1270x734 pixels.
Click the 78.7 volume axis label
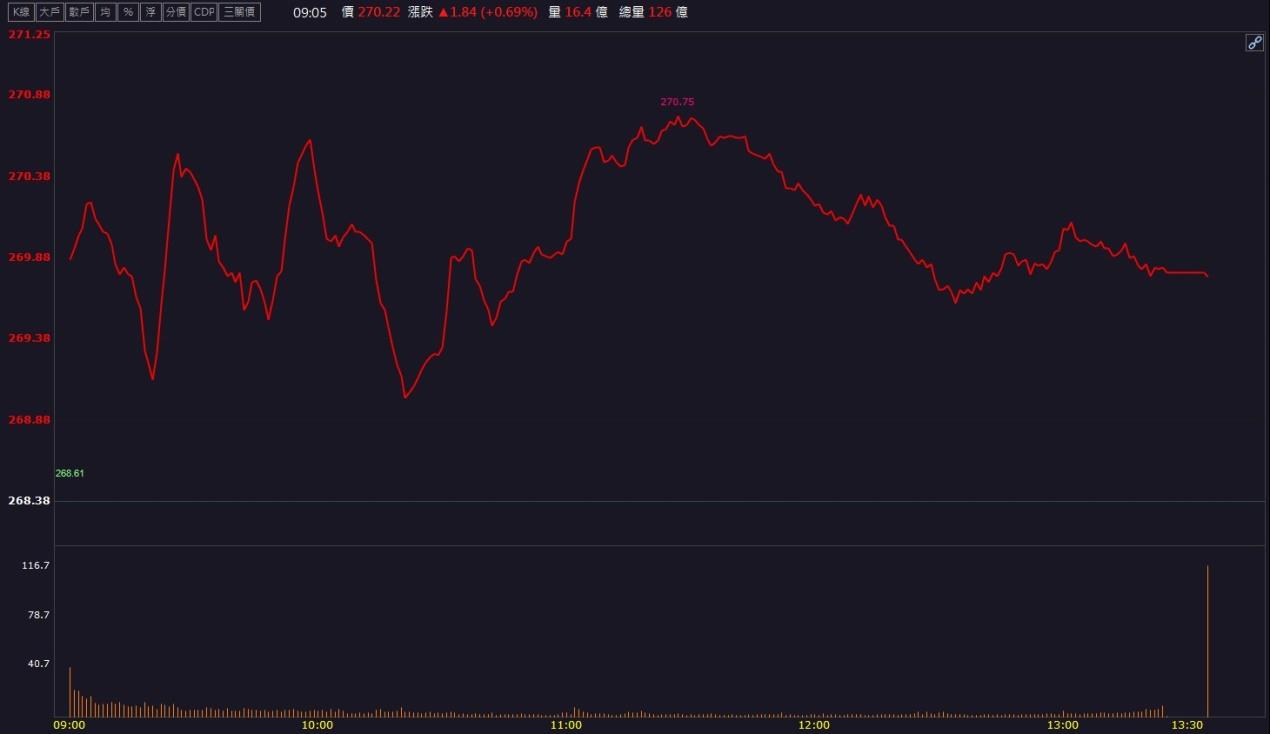[x=38, y=615]
